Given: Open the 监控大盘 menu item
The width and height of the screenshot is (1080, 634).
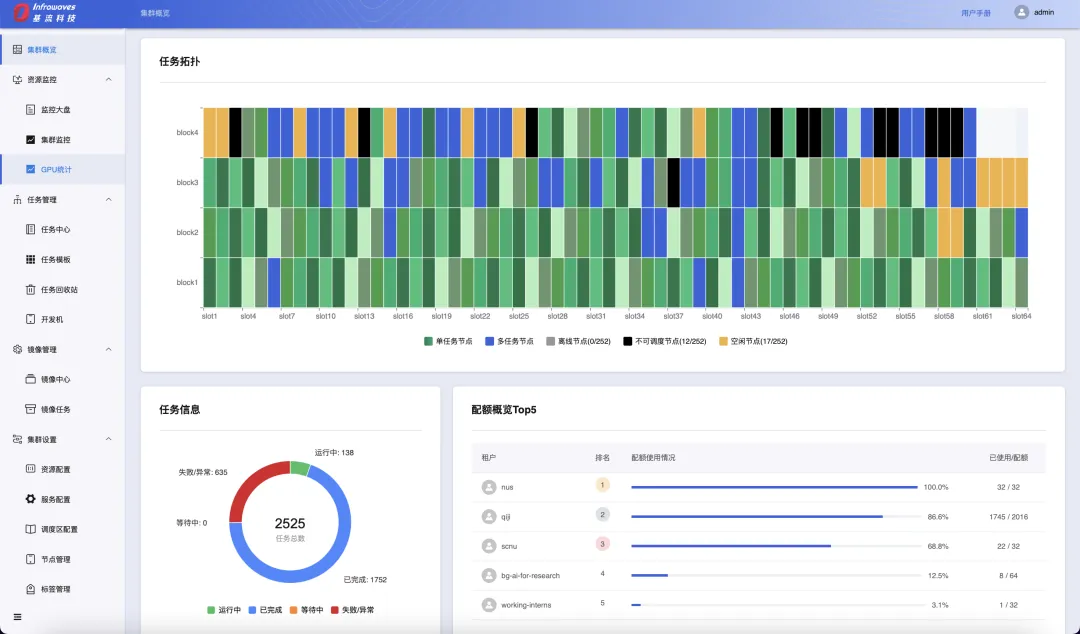Looking at the screenshot, I should (63, 110).
